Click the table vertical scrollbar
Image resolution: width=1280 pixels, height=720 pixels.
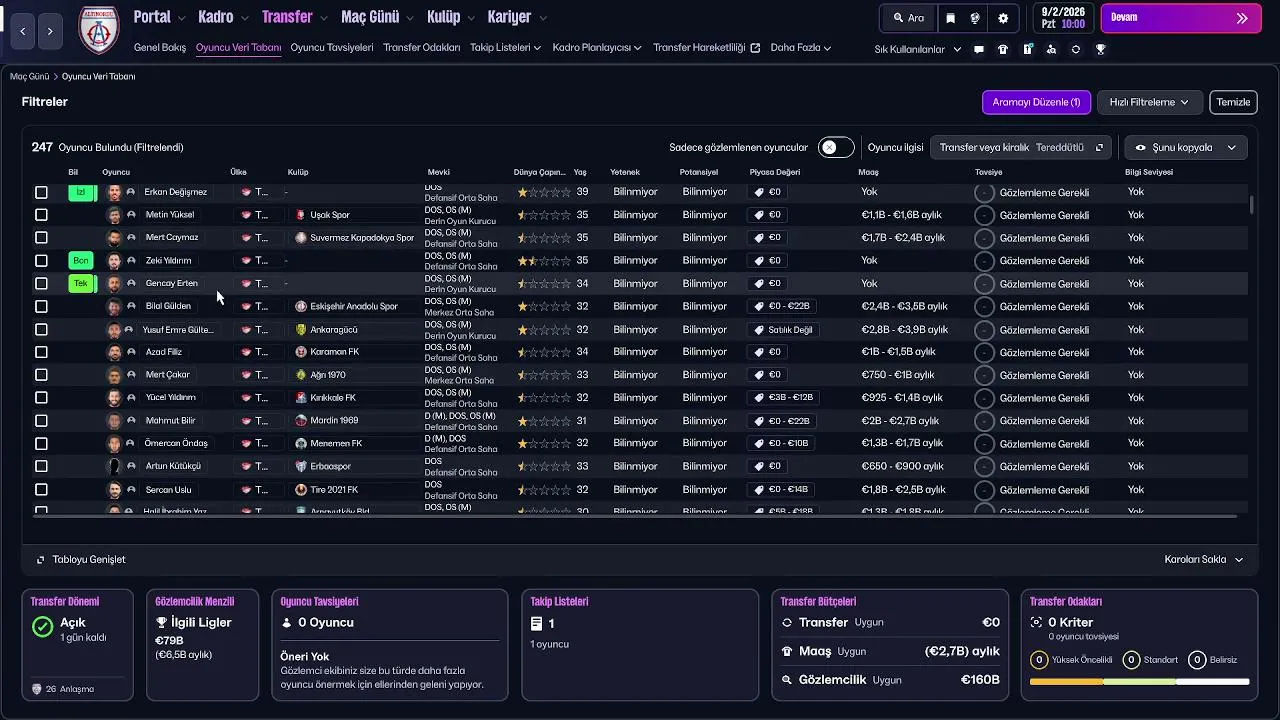(x=1251, y=205)
